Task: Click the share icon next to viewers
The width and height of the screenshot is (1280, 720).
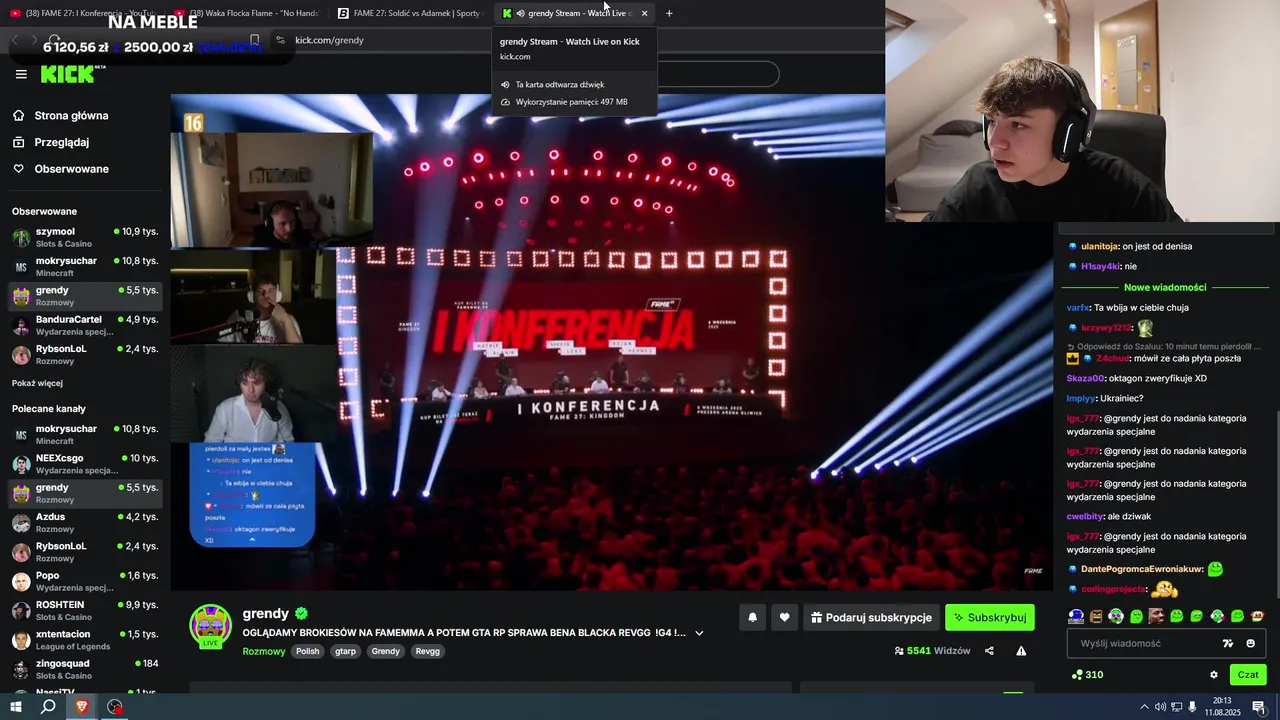Action: [989, 651]
